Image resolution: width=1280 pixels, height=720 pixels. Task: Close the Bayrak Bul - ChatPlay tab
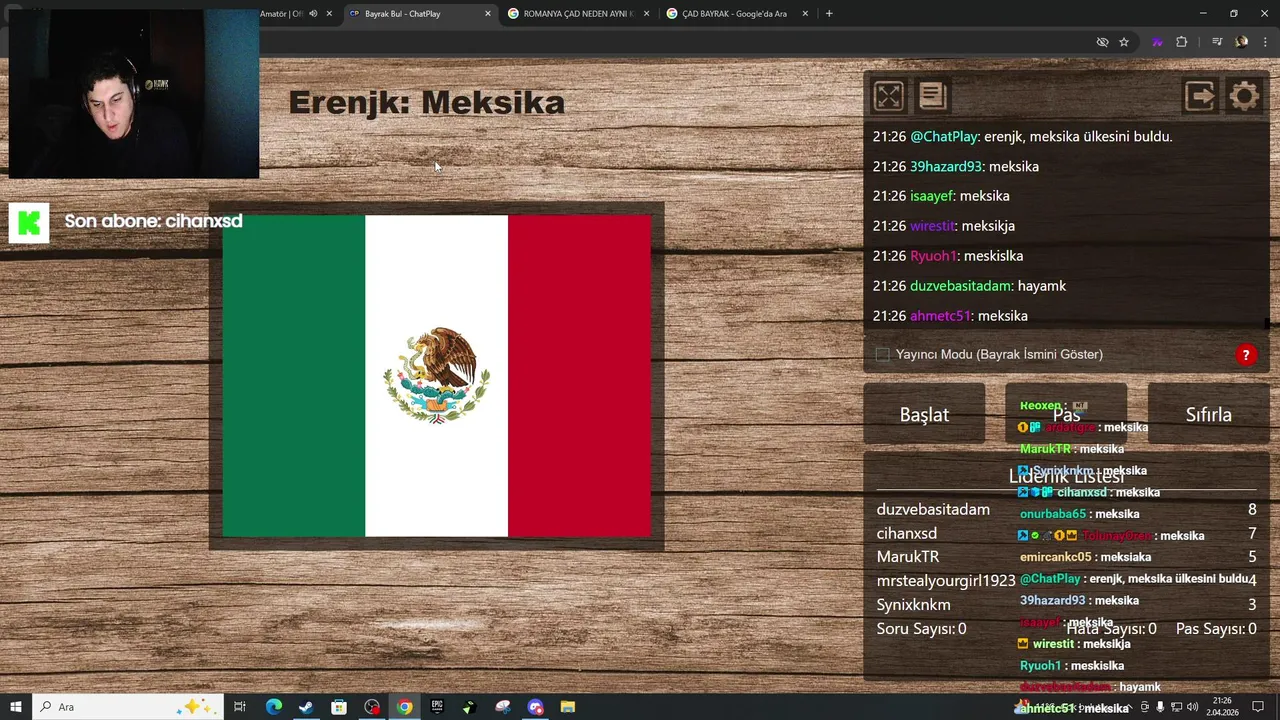click(488, 14)
